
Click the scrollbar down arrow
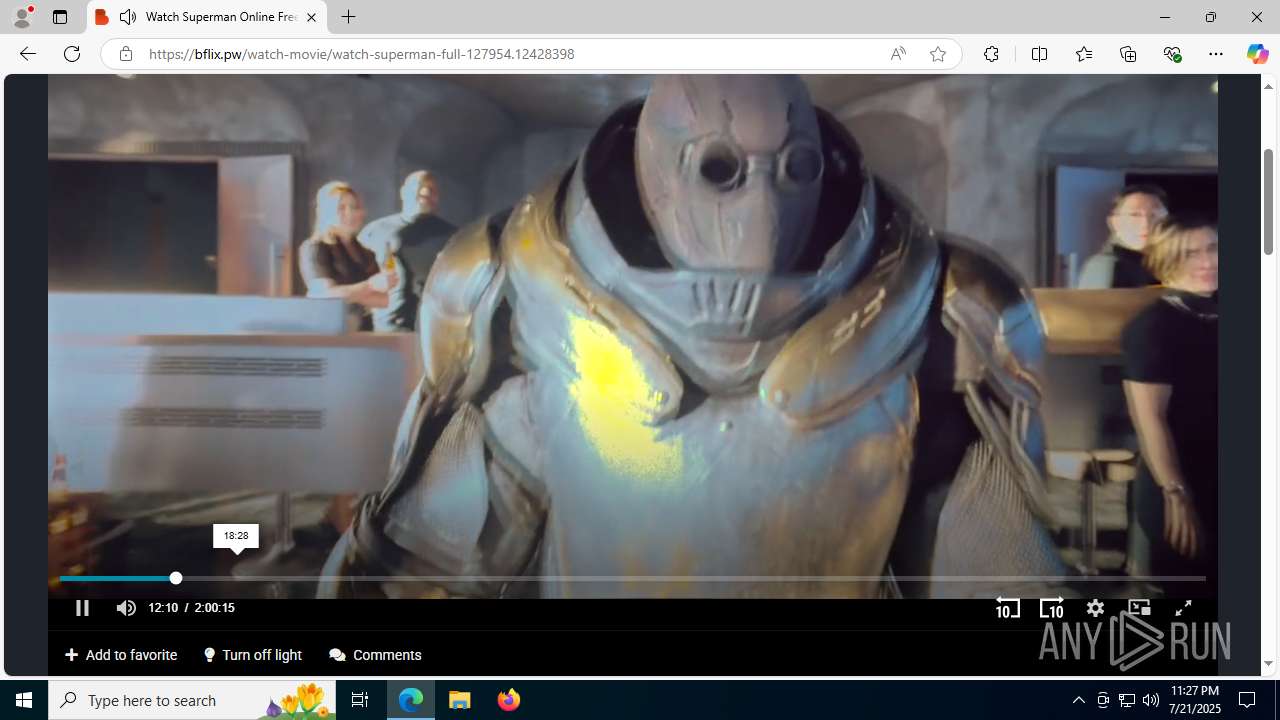1268,664
